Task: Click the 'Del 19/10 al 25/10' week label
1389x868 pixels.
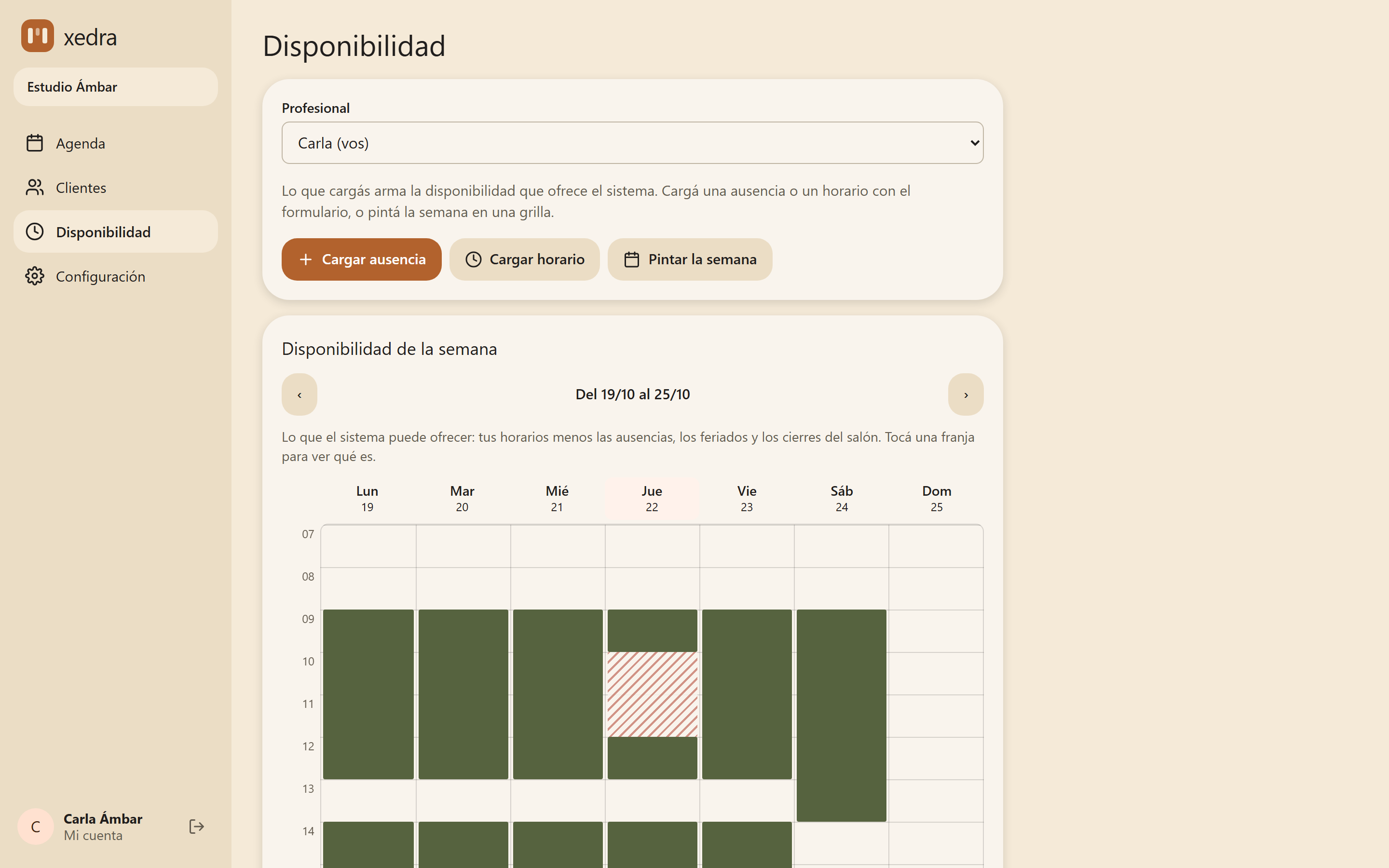Action: tap(632, 394)
